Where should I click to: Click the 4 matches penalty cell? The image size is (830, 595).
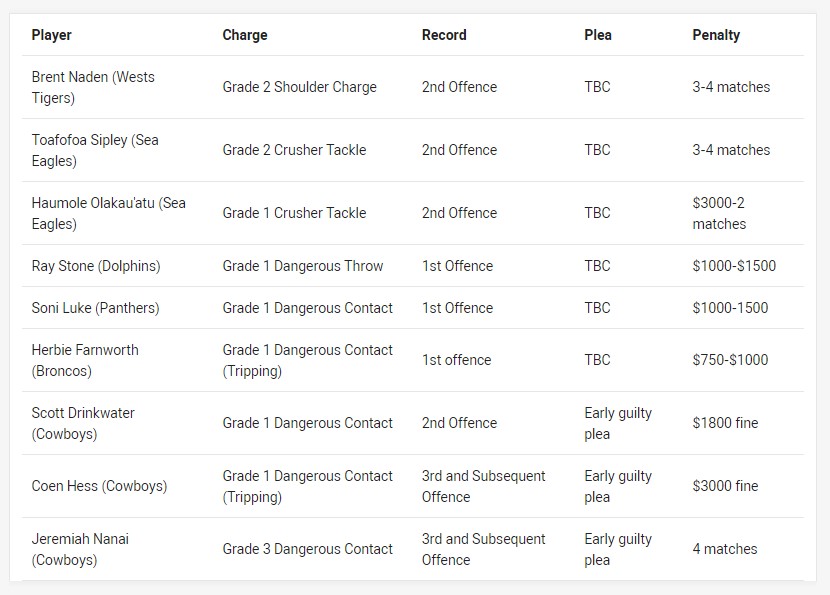point(725,549)
